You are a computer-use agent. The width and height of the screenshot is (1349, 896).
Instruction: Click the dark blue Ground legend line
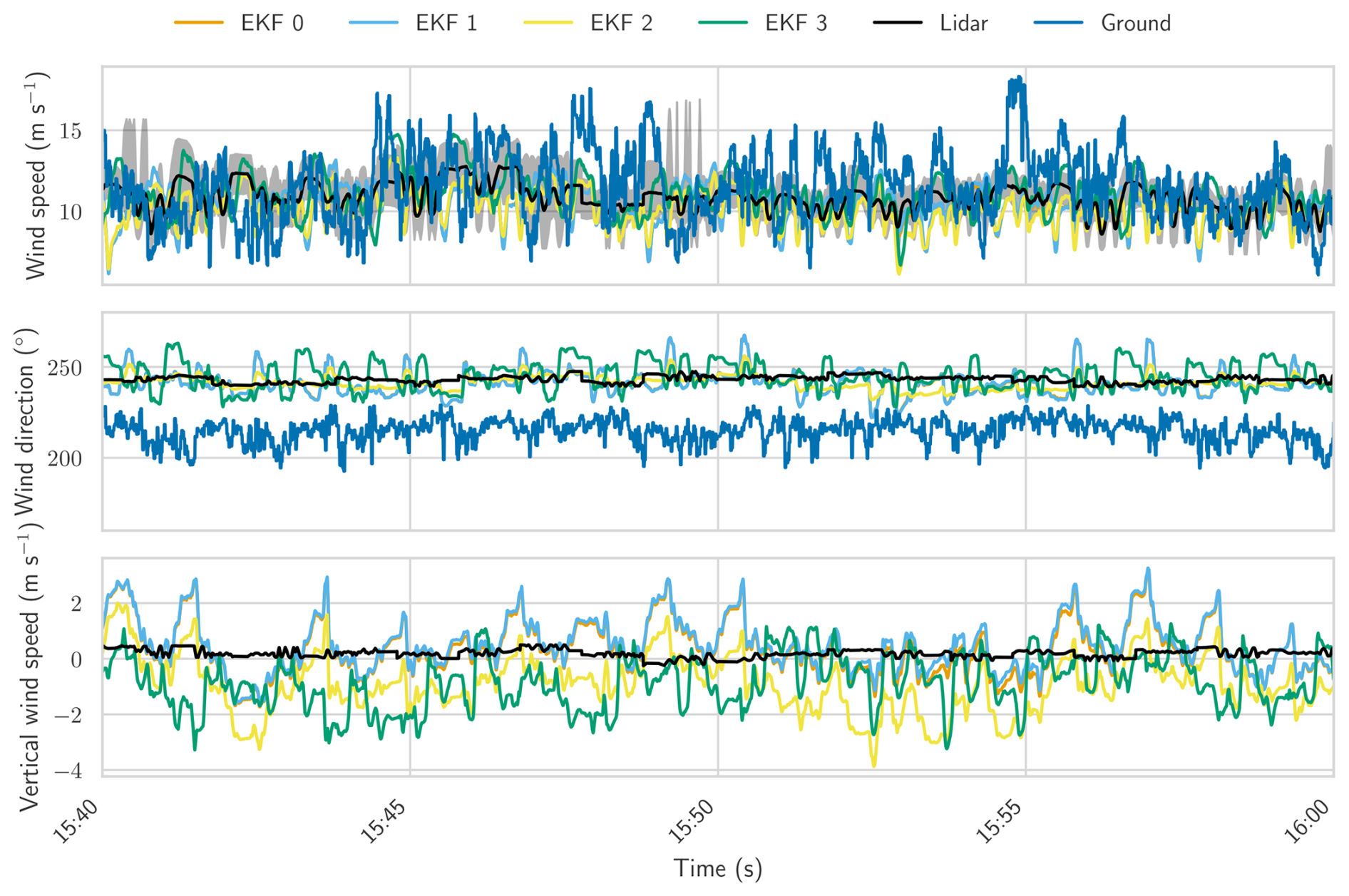(x=1058, y=24)
